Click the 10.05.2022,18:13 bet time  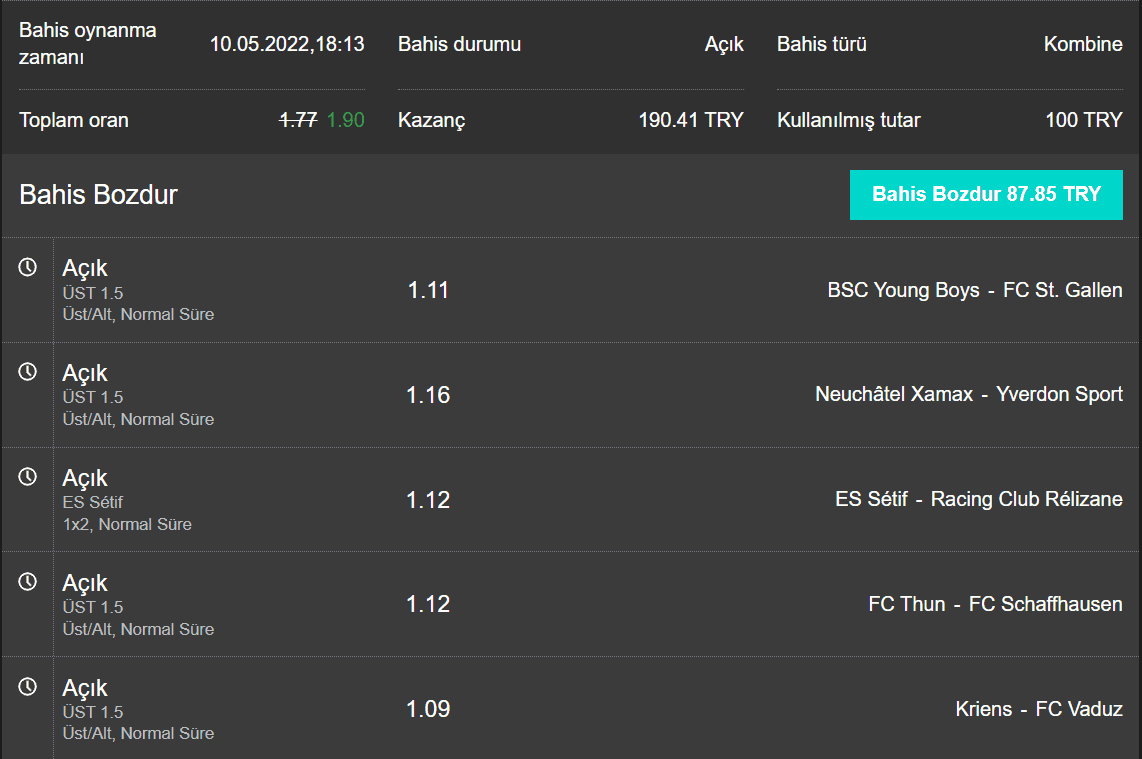point(287,44)
